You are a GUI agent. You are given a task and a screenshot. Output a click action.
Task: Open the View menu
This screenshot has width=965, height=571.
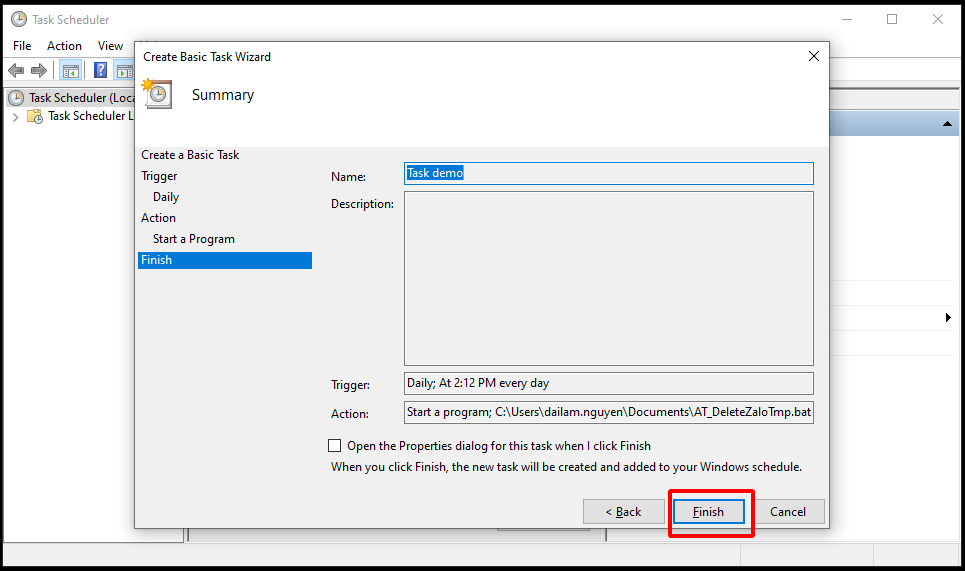tap(110, 46)
